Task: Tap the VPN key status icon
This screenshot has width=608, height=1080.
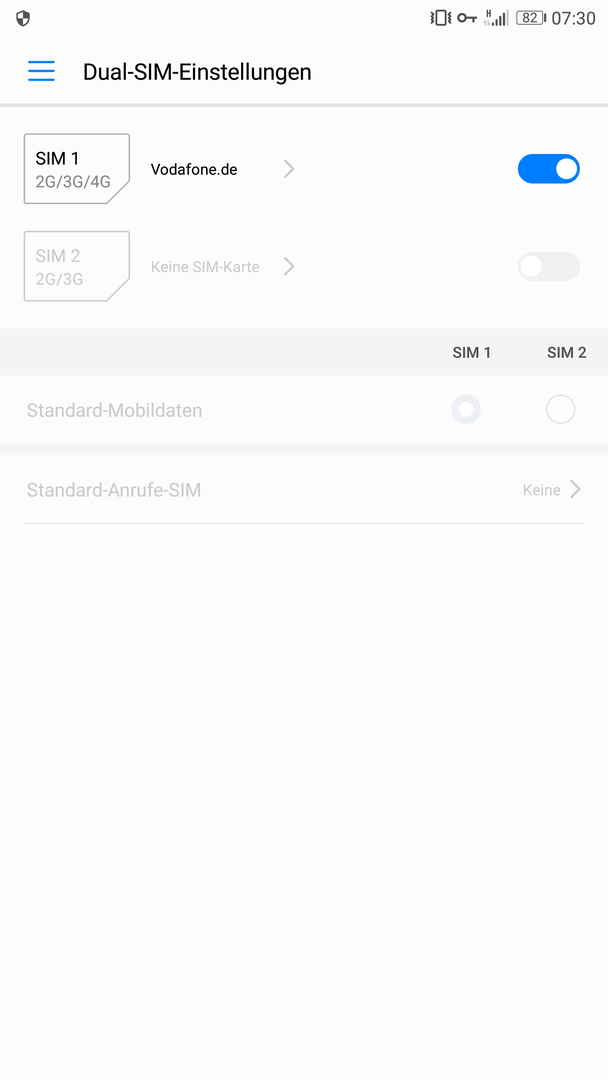Action: [x=467, y=18]
